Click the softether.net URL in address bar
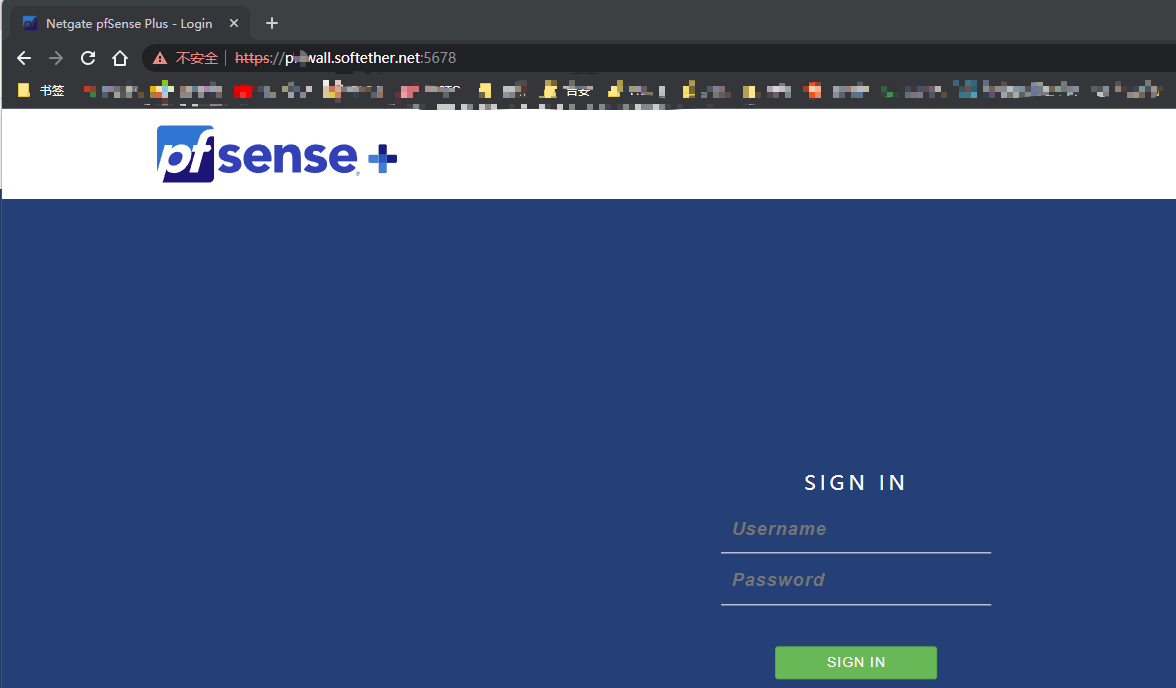 pos(370,58)
